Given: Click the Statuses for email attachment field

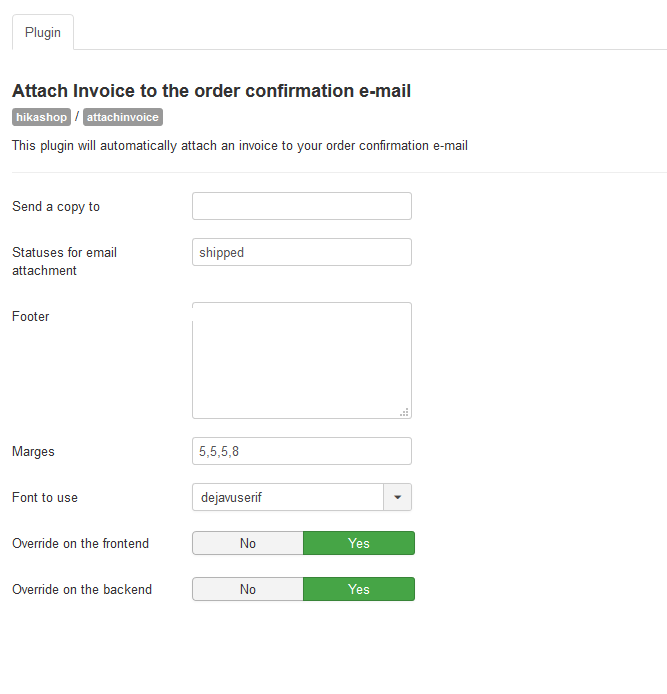Looking at the screenshot, I should click(302, 252).
